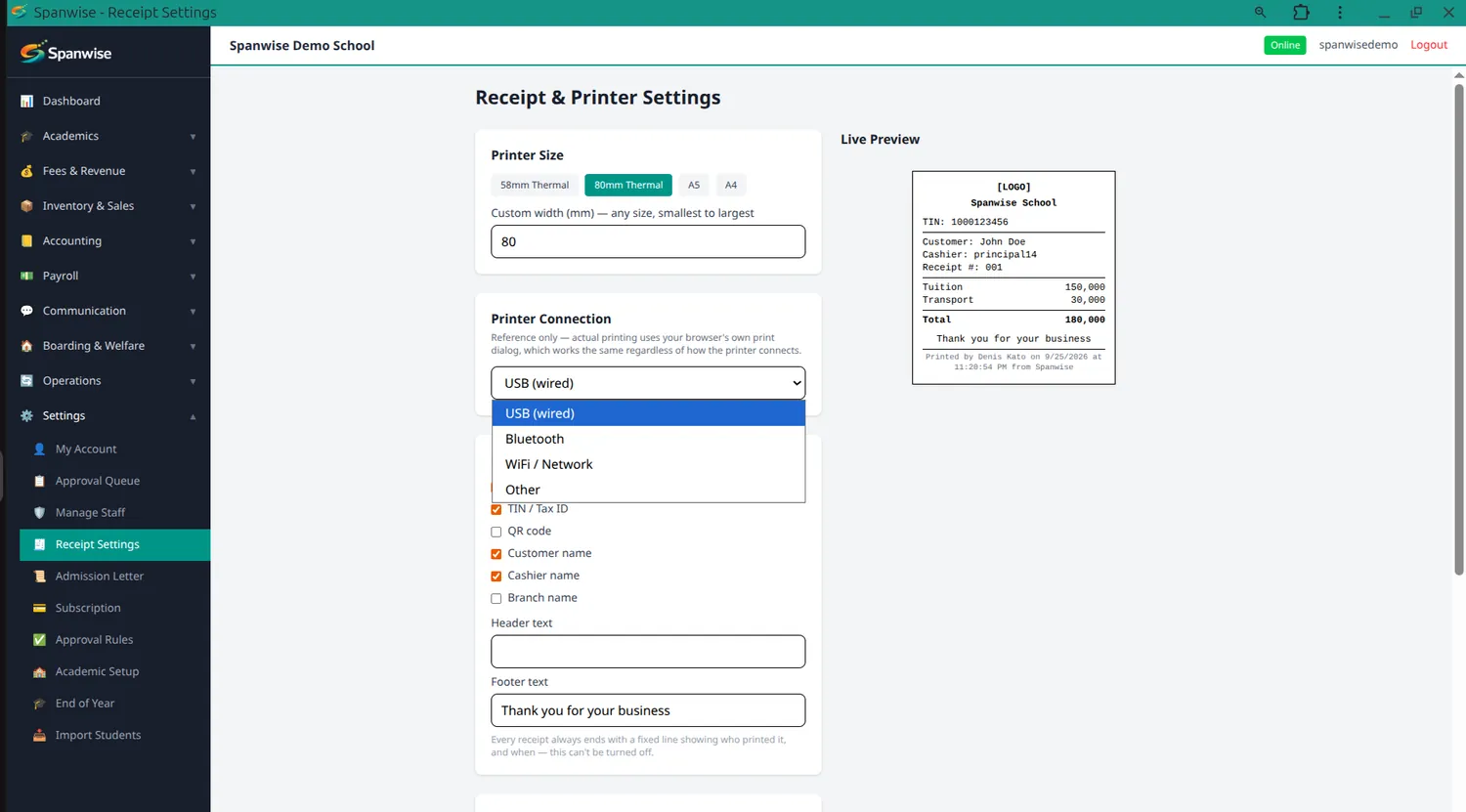This screenshot has width=1466, height=812.
Task: Click the My Account person icon
Action: point(39,449)
